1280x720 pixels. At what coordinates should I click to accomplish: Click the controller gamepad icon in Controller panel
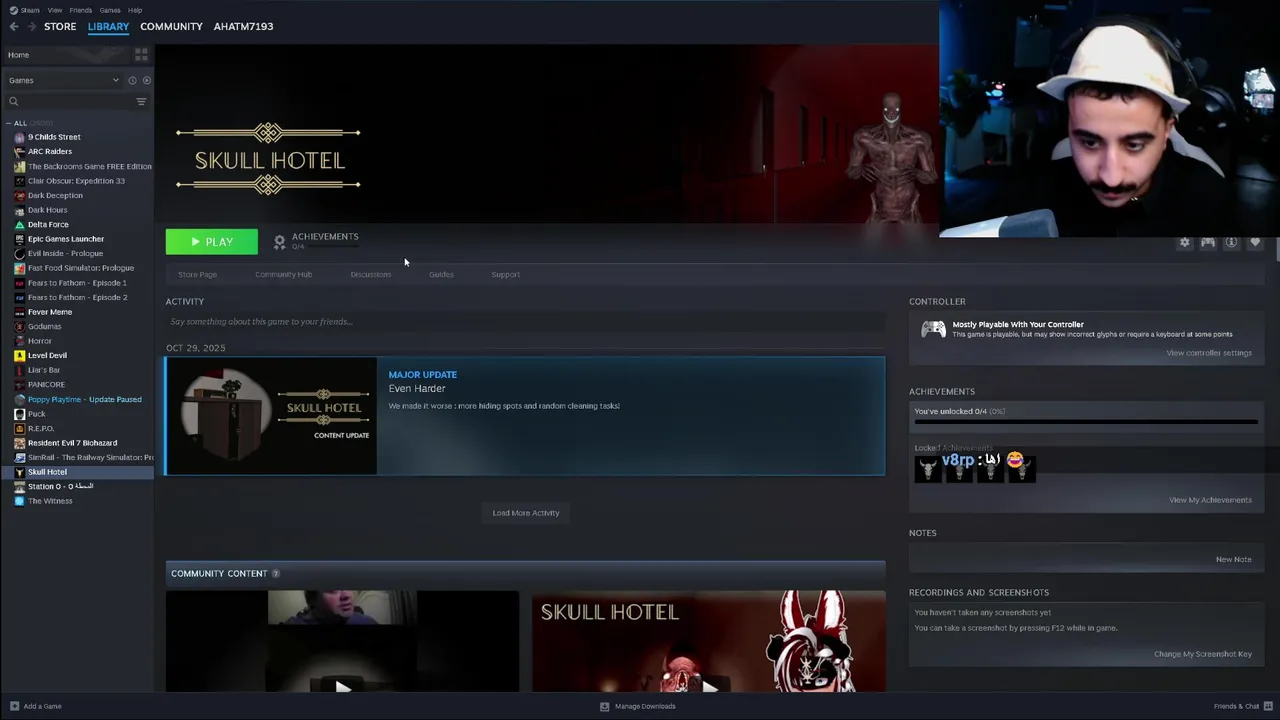[933, 329]
